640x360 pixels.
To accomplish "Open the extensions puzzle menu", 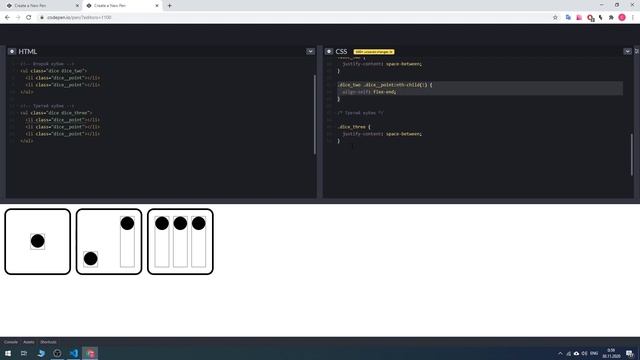I will click(611, 18).
